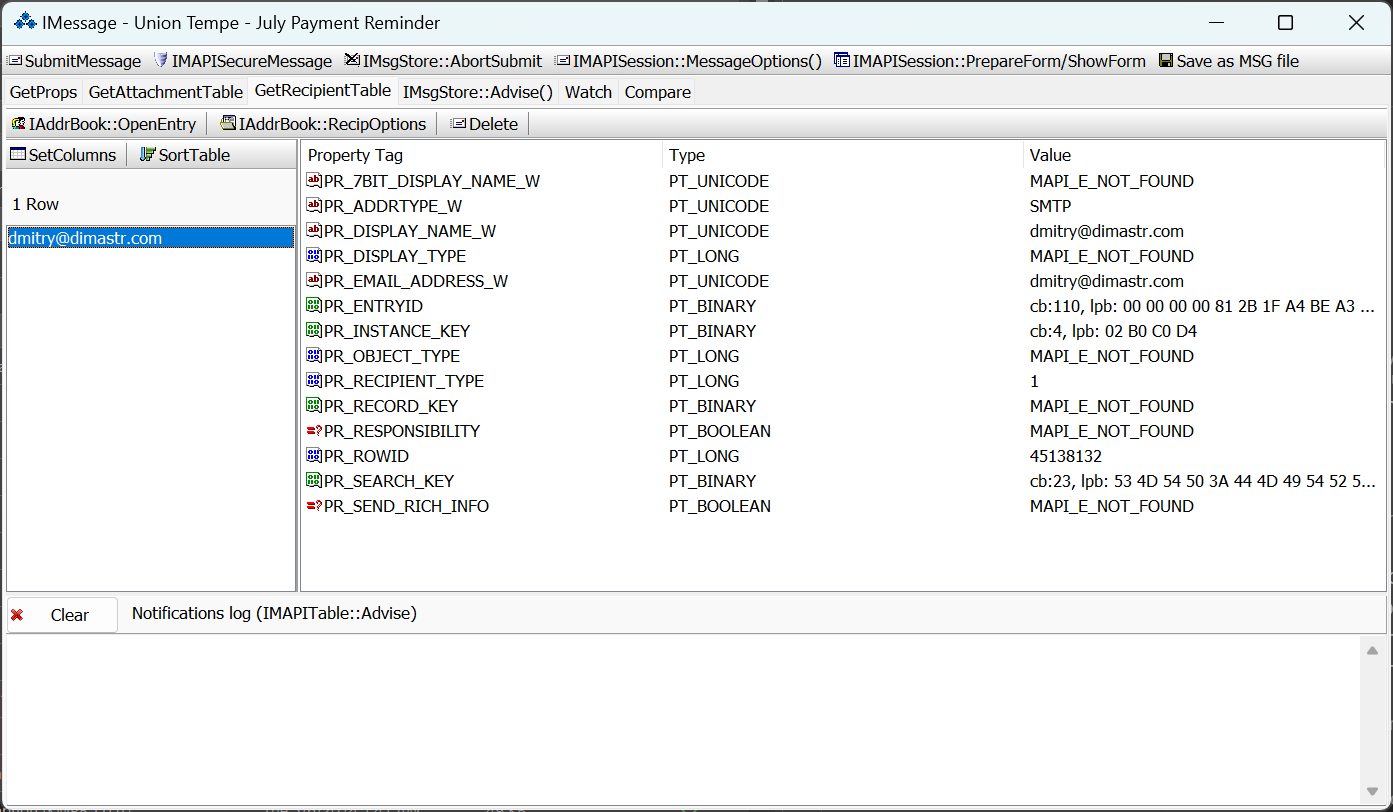This screenshot has width=1393, height=812.
Task: Click the SetColumns table icon
Action: coord(18,155)
